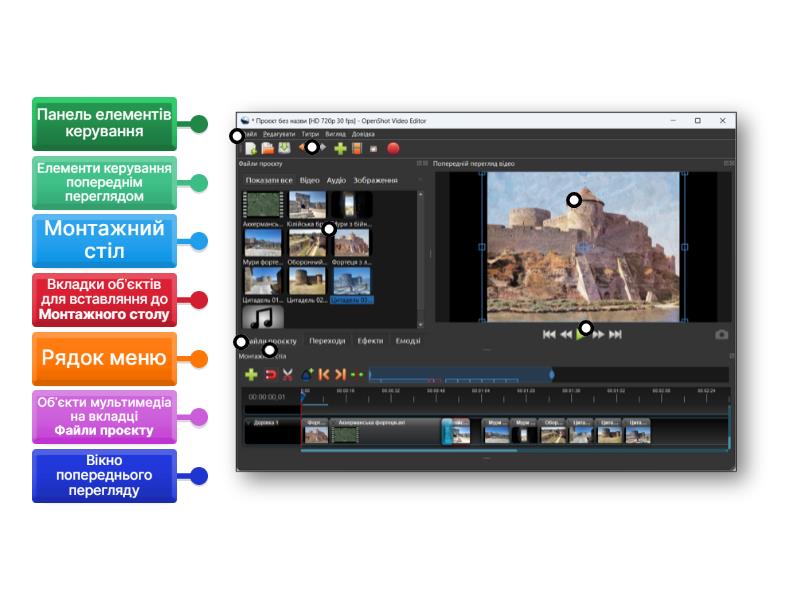Add a new track with green plus

(251, 374)
